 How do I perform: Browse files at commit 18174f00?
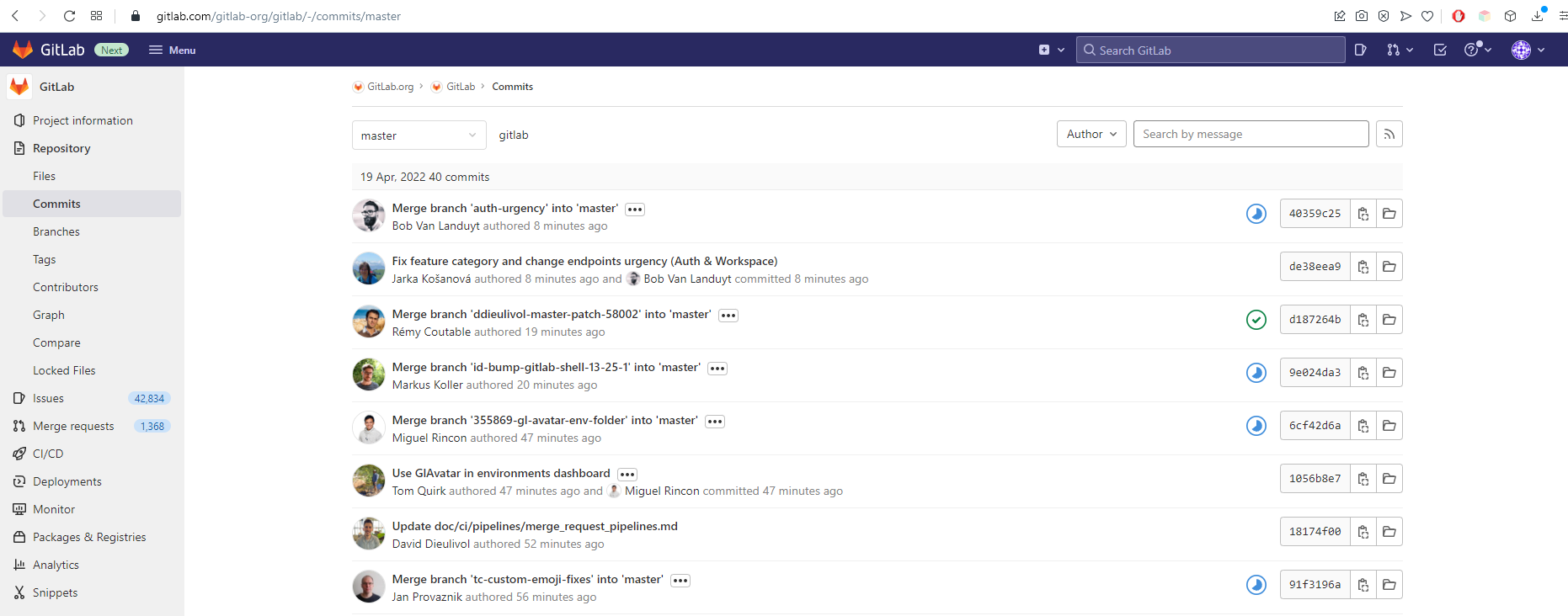(1389, 532)
